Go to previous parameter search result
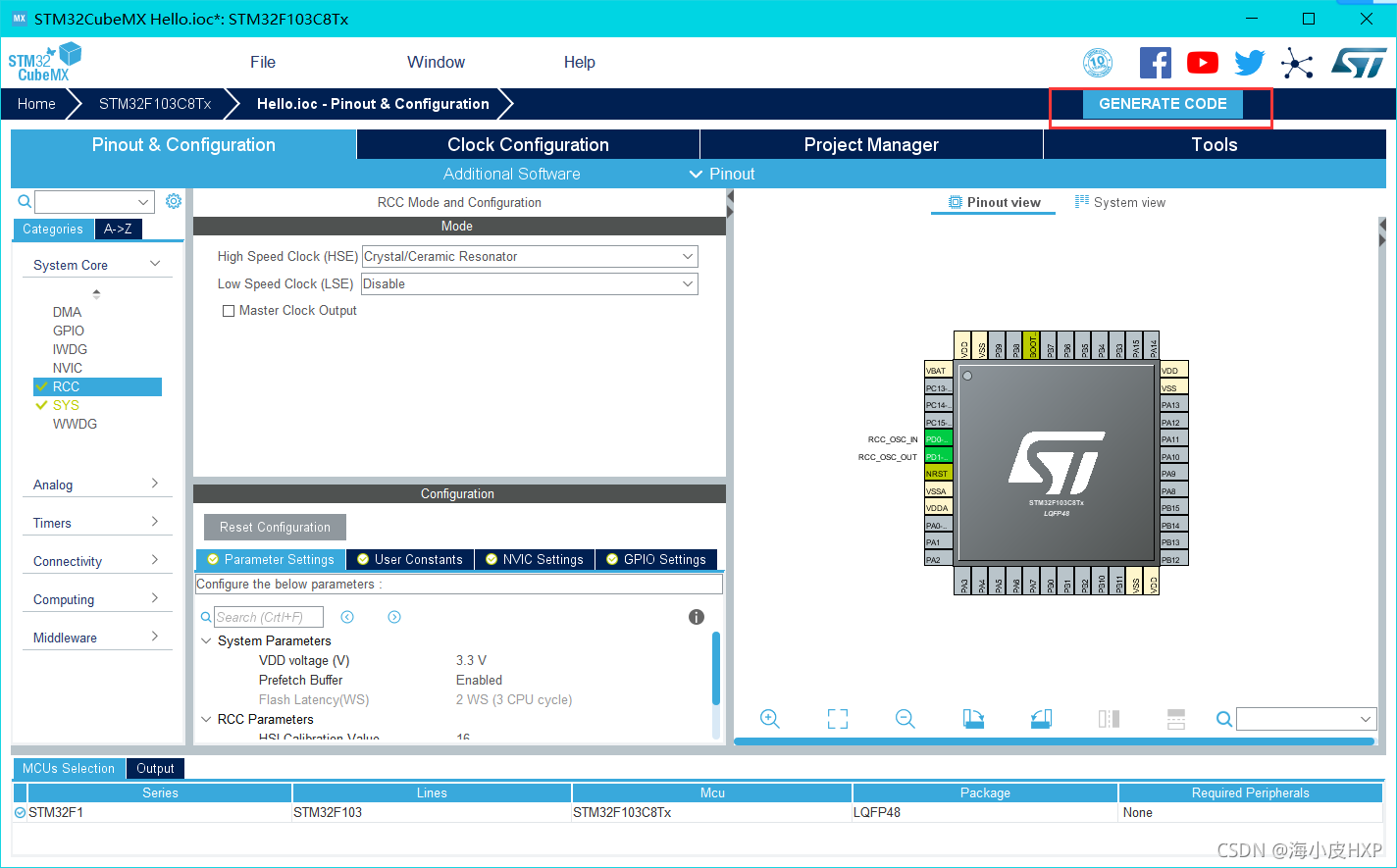Image resolution: width=1397 pixels, height=868 pixels. click(347, 617)
